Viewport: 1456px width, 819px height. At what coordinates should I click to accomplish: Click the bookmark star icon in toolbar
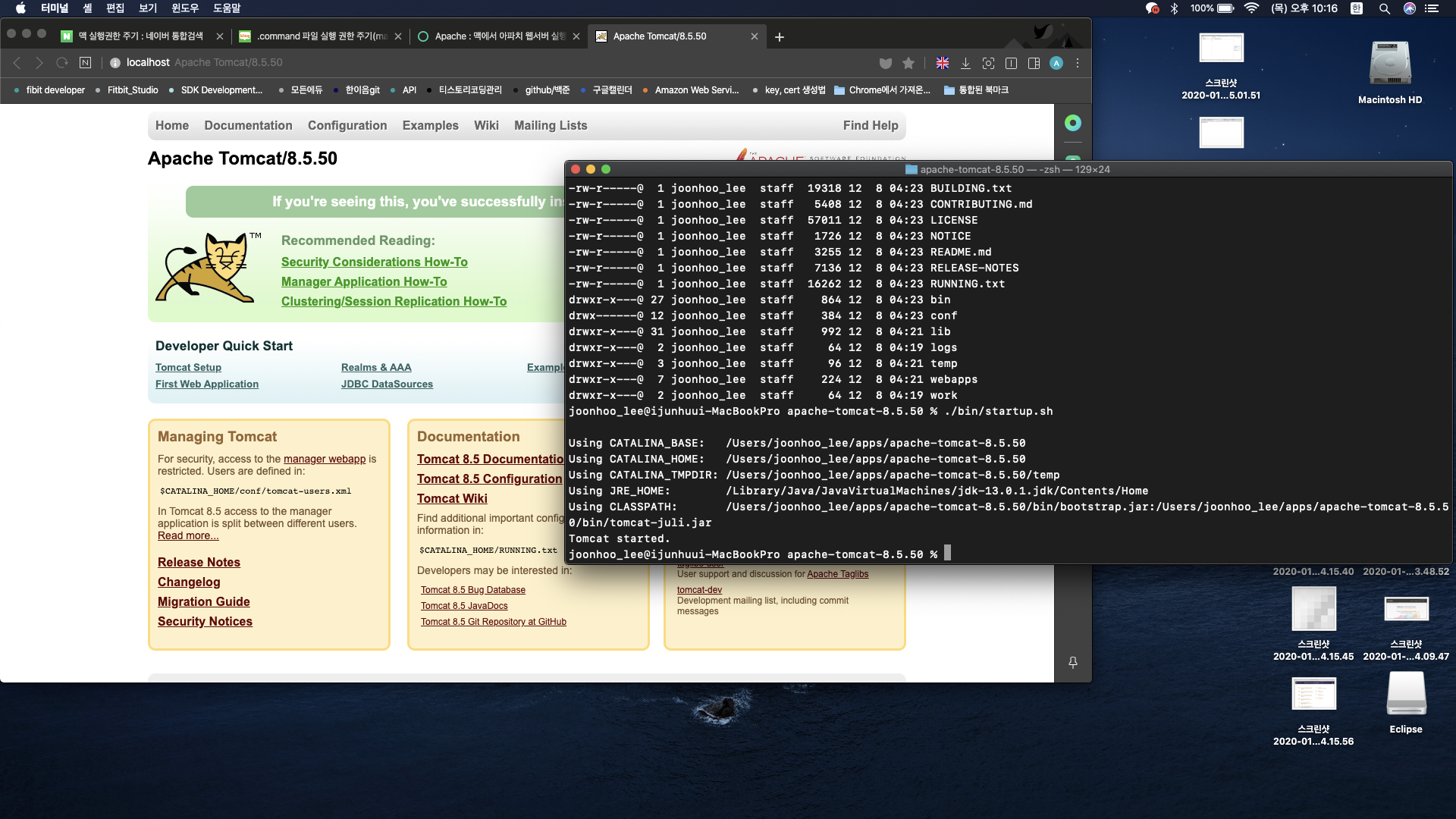click(908, 63)
